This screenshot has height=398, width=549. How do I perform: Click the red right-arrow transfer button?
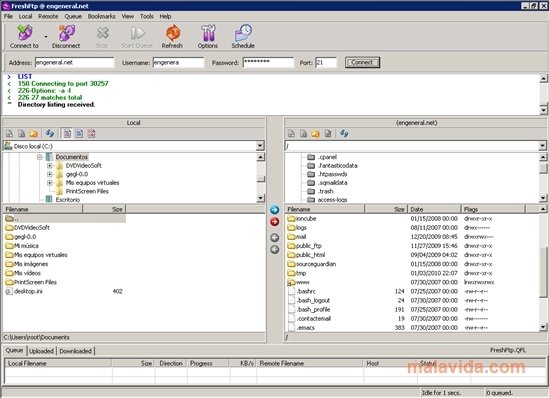(275, 222)
